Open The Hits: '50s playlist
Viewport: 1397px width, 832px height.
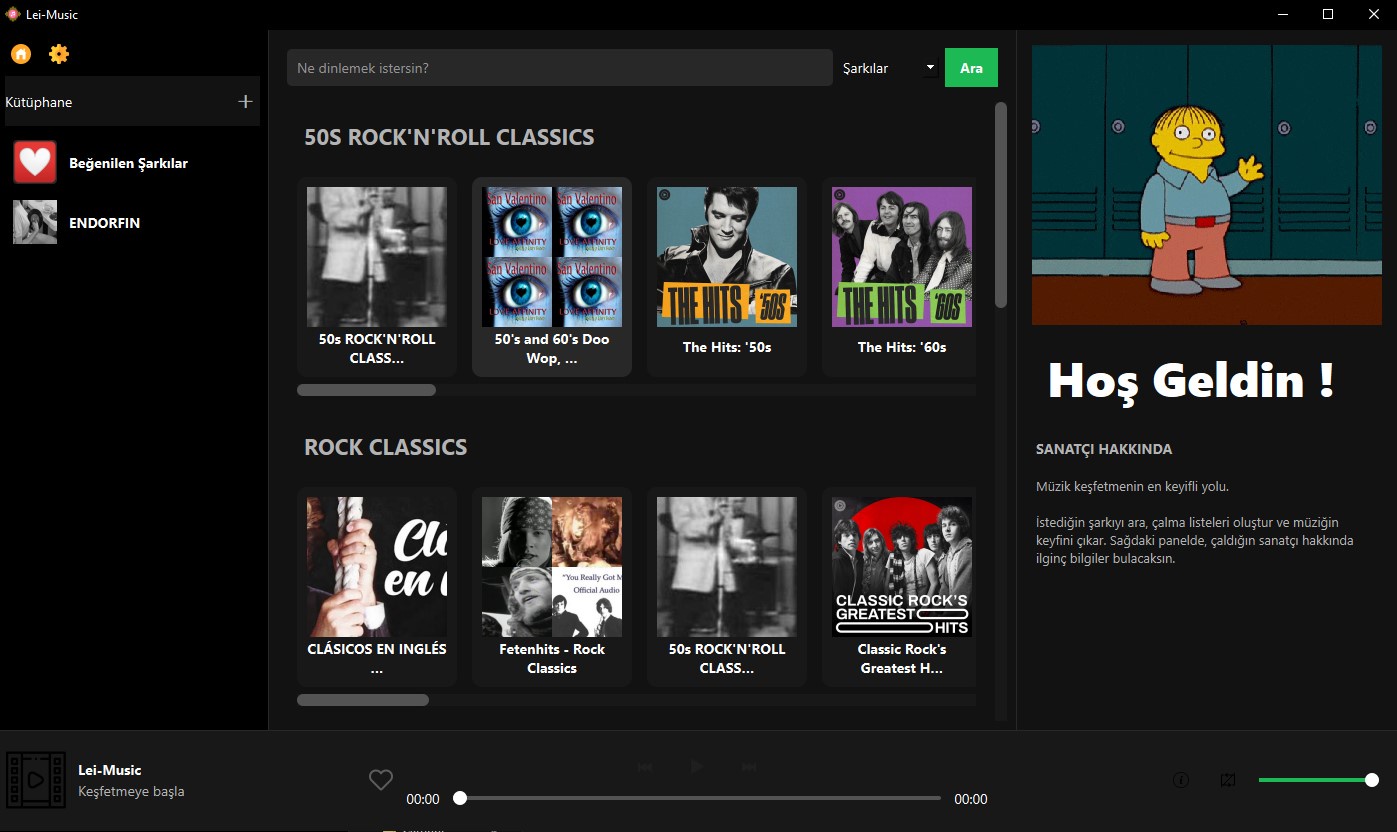727,277
